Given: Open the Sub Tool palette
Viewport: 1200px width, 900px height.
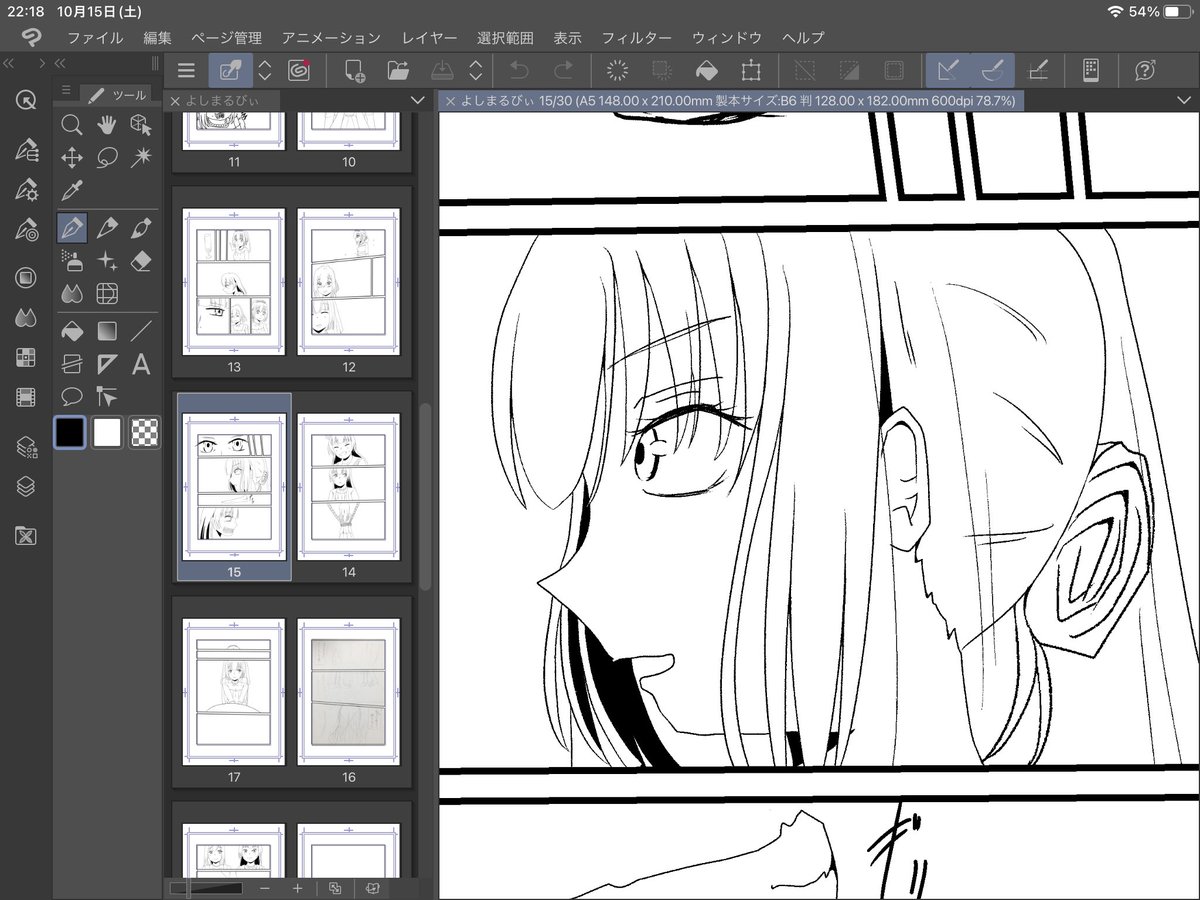Looking at the screenshot, I should [x=26, y=151].
